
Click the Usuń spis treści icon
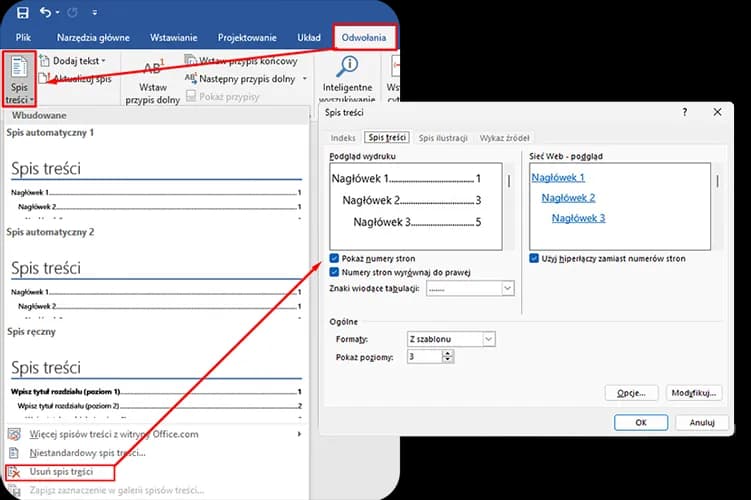(x=14, y=471)
